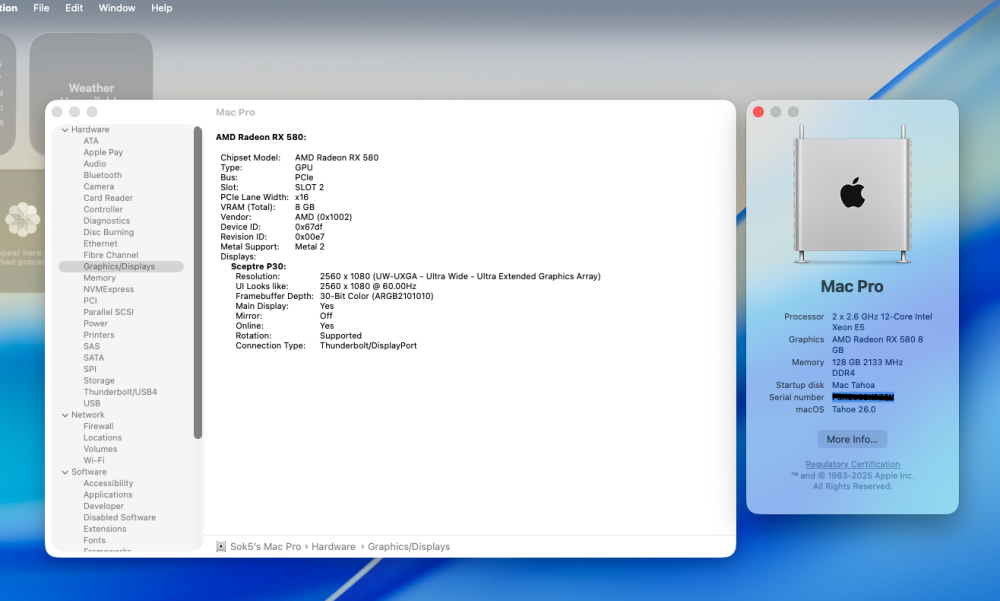Click the Device ID value 0x67df
This screenshot has height=601, width=1000.
(x=309, y=227)
